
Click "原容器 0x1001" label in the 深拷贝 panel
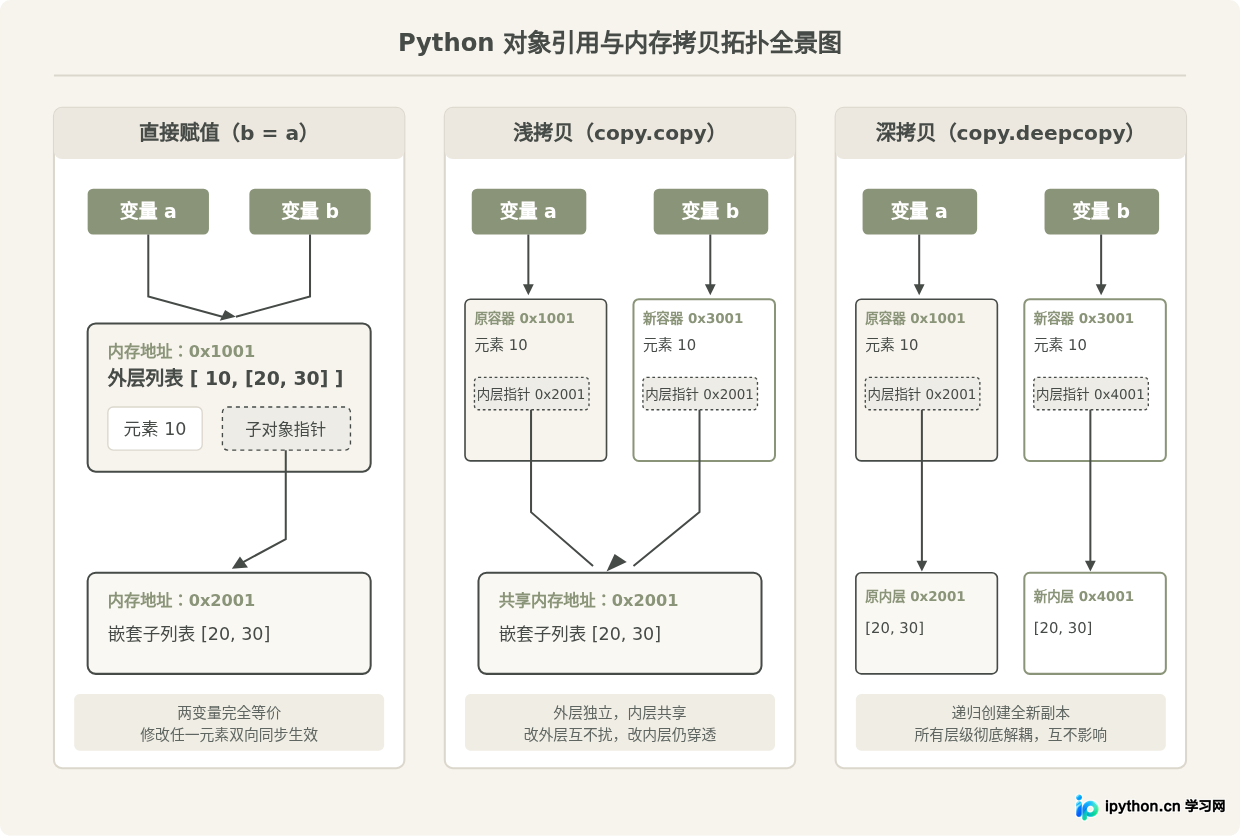(x=915, y=319)
